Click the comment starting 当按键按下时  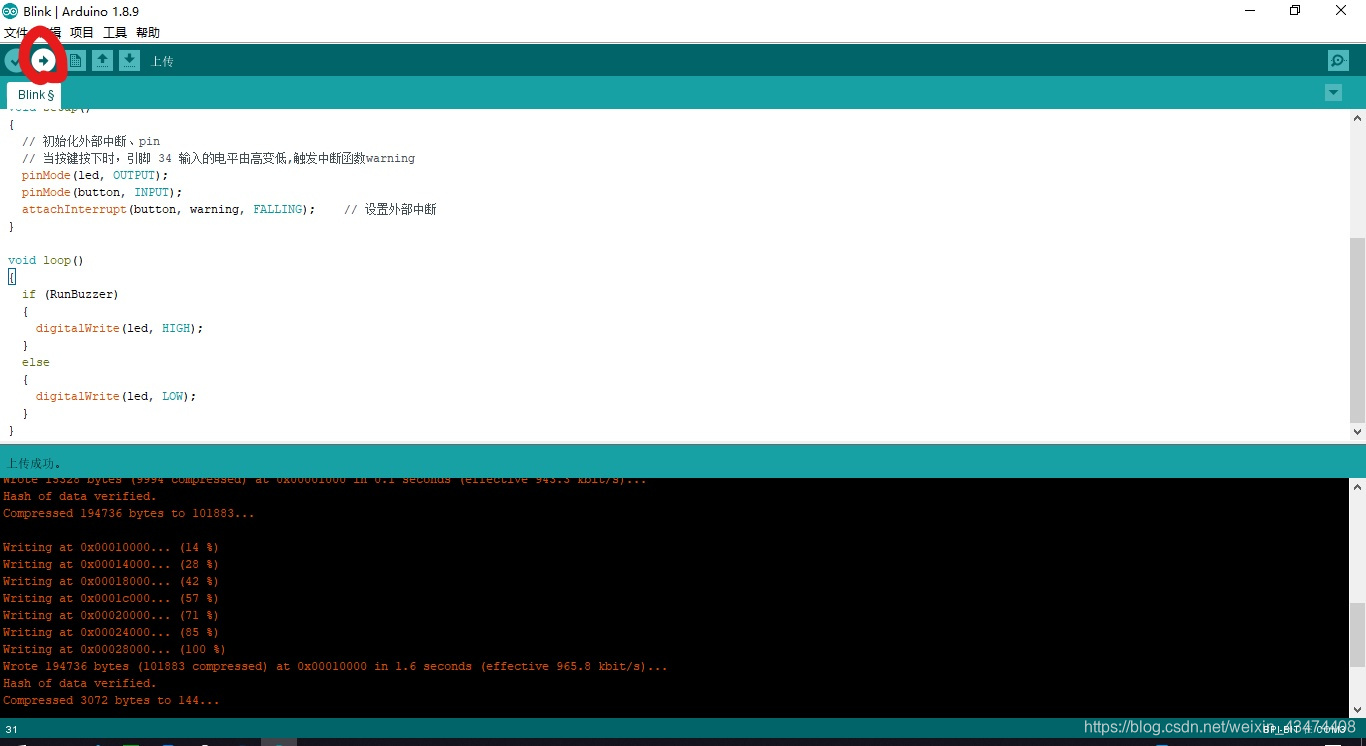(218, 158)
